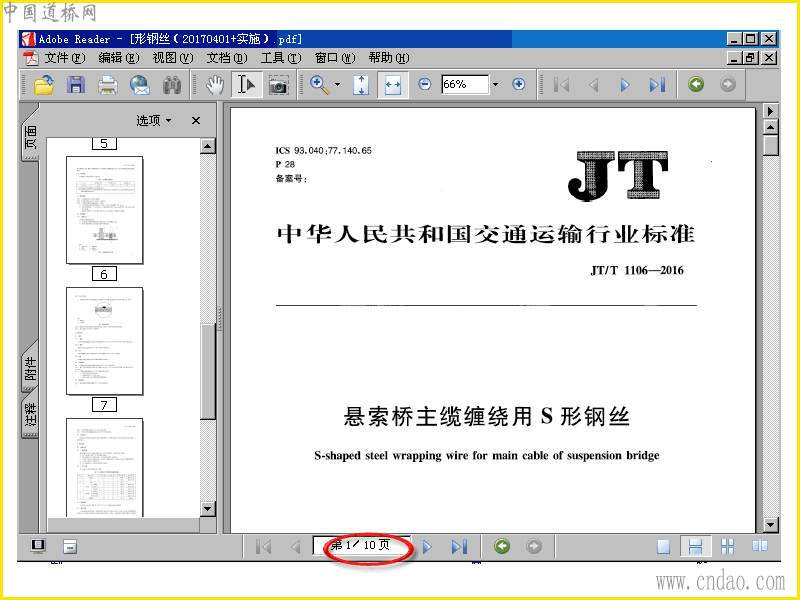The width and height of the screenshot is (800, 600).
Task: Open the 文件(F) menu
Action: (65, 58)
